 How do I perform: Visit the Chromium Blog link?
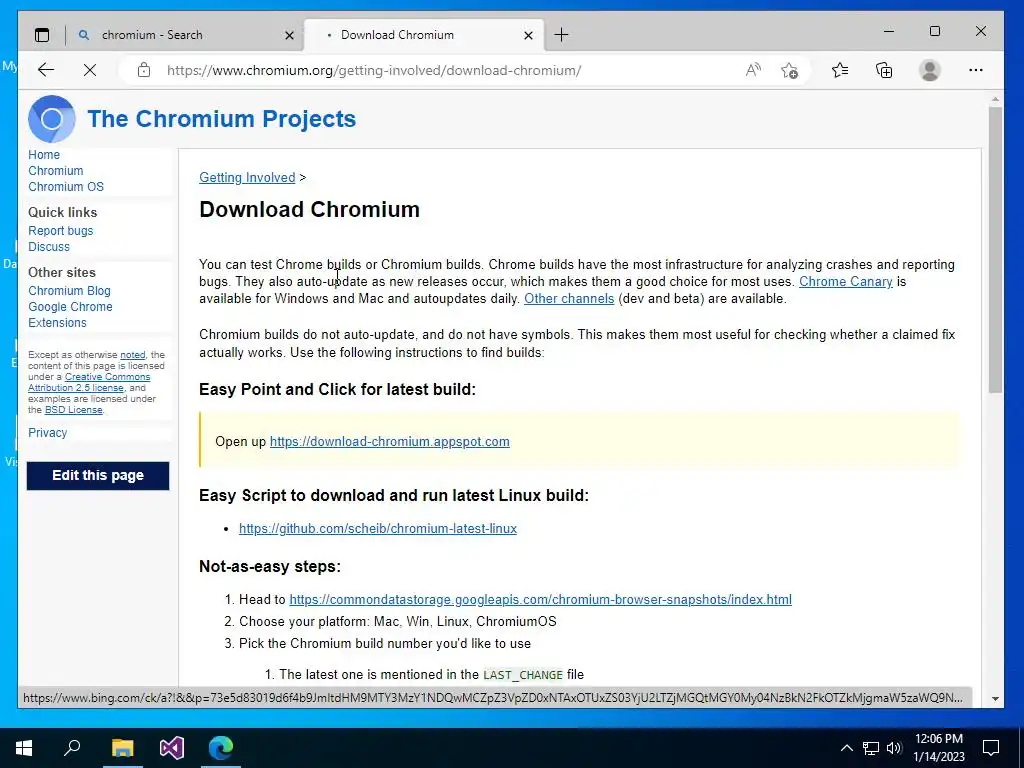coord(69,291)
